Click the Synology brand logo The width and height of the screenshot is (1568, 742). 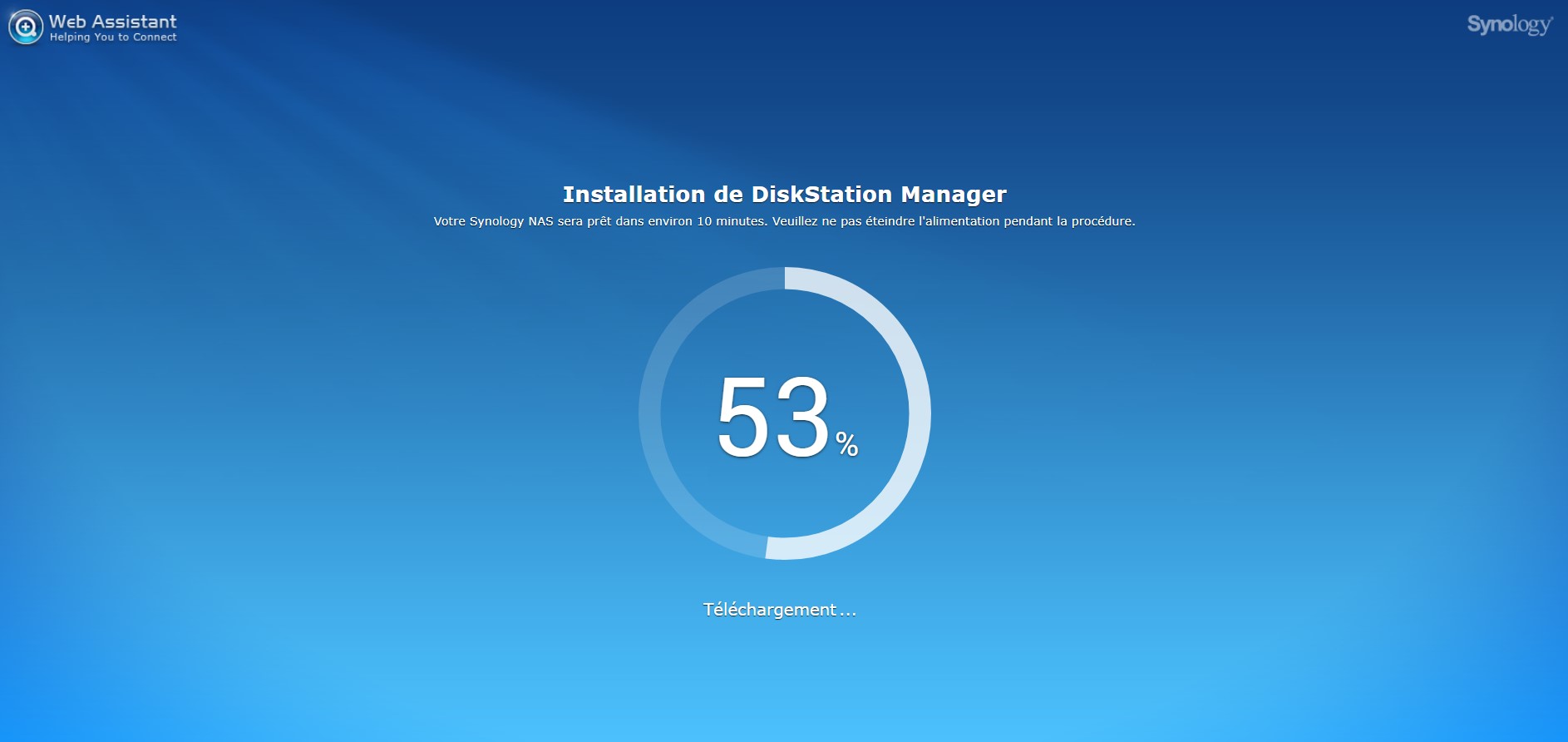(1510, 26)
